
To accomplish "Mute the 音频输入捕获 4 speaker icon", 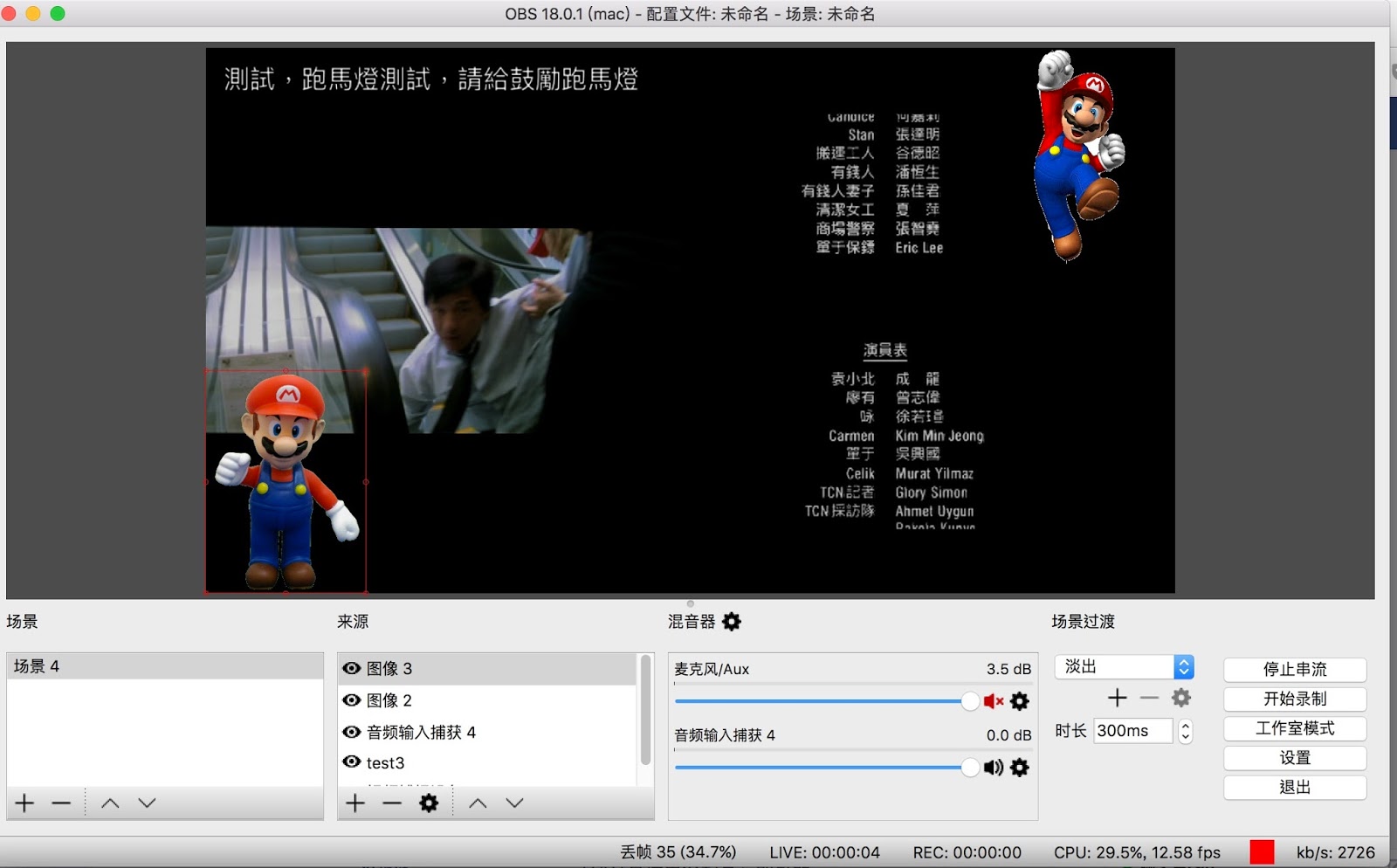I will pyautogui.click(x=994, y=768).
